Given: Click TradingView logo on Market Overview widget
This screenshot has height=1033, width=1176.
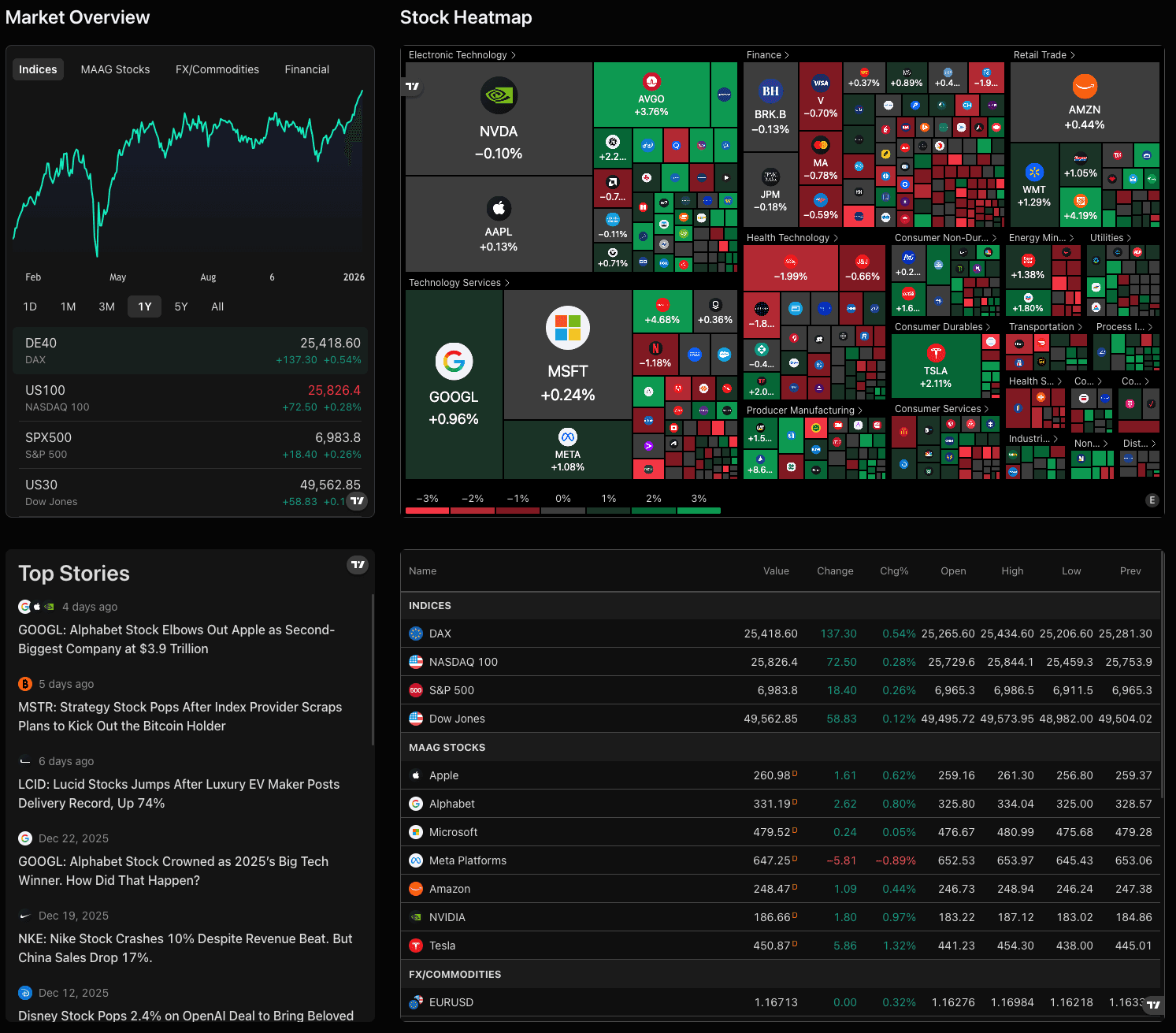Looking at the screenshot, I should coord(357,500).
